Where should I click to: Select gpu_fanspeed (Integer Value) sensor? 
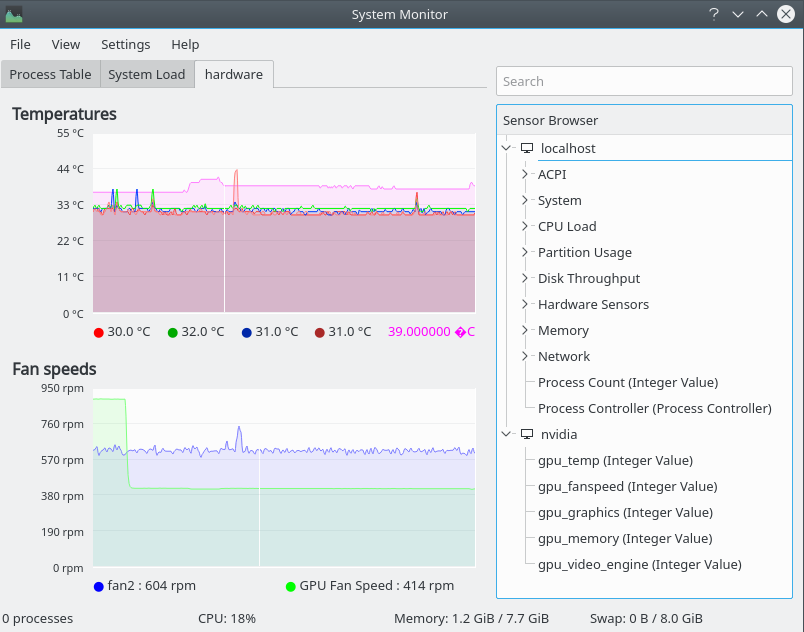pos(628,486)
